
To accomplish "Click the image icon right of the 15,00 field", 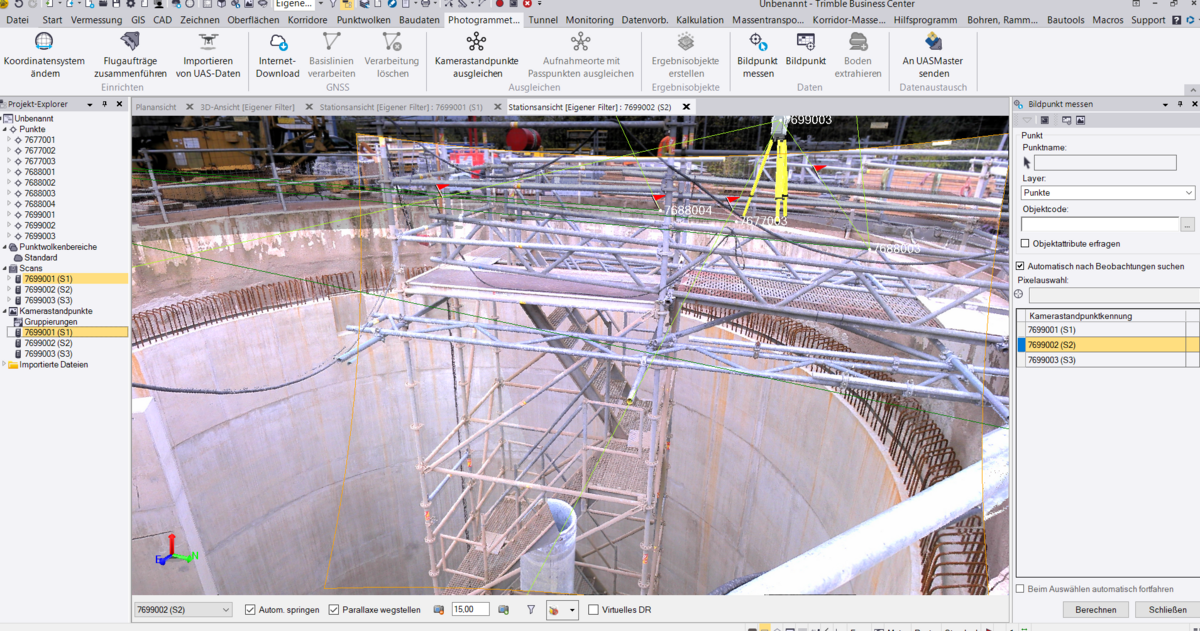I will point(503,609).
